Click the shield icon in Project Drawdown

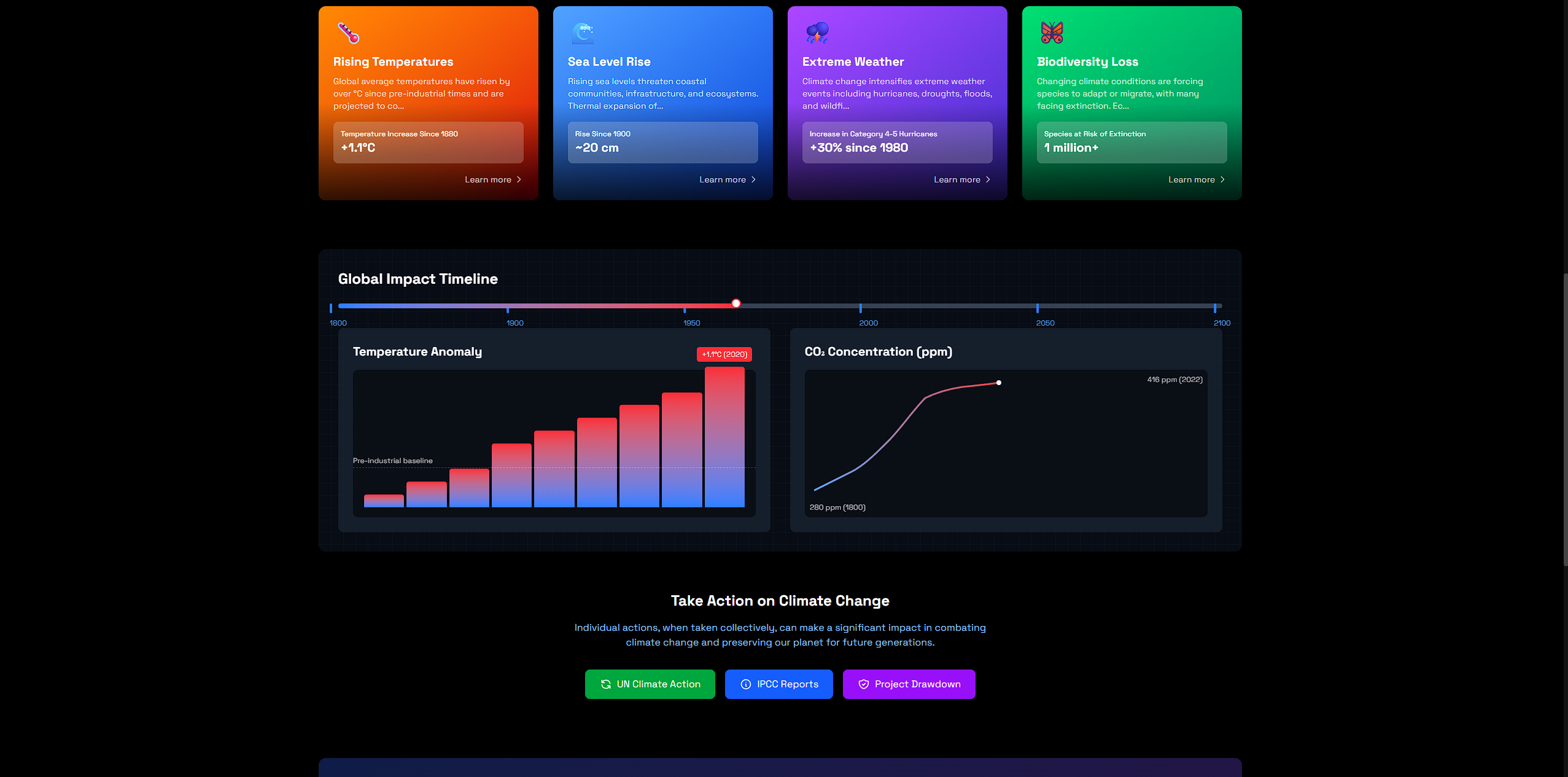[x=863, y=684]
